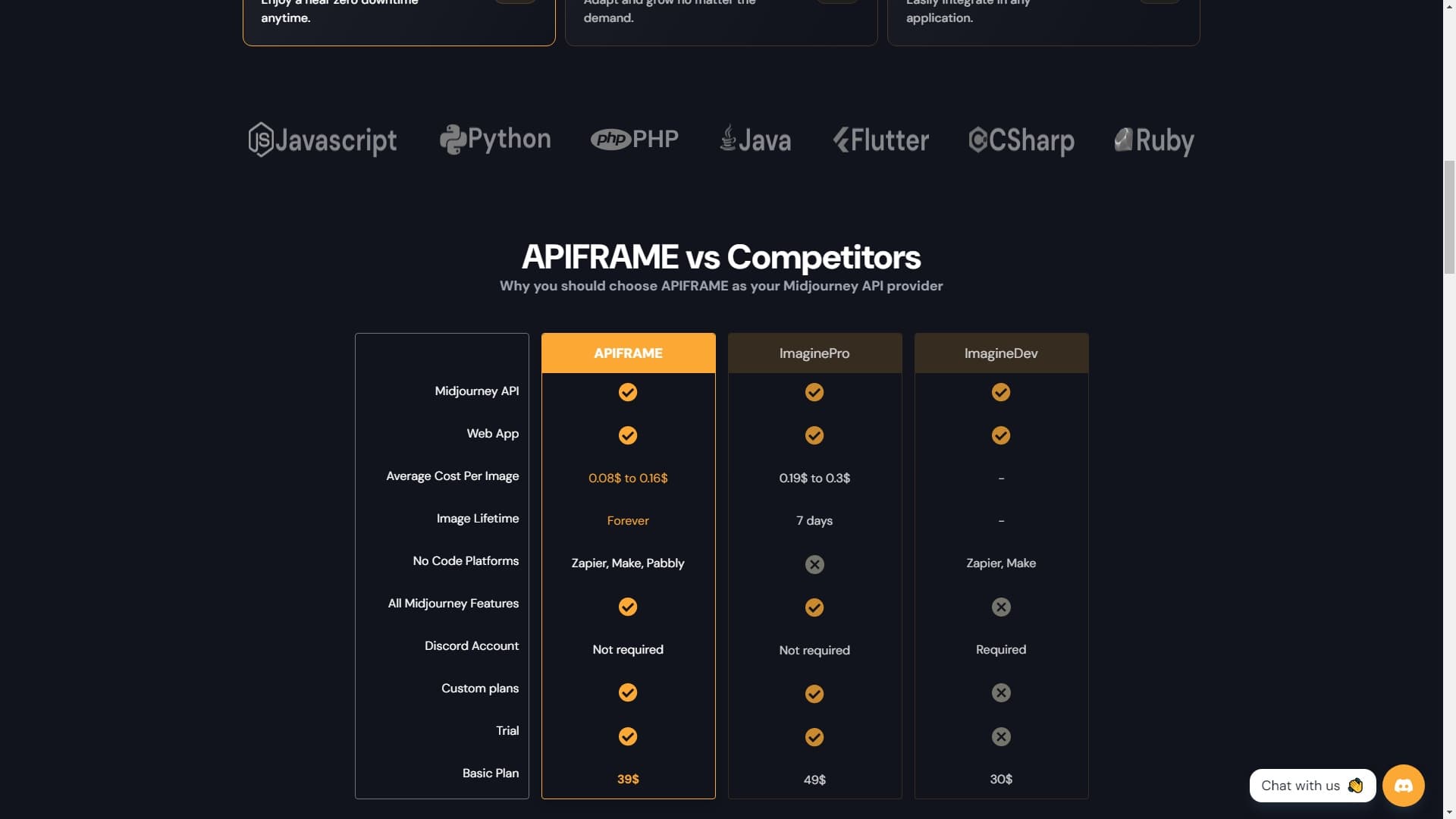Image resolution: width=1456 pixels, height=819 pixels.
Task: Click APIFRAME Midjourney API checkmark
Action: pyautogui.click(x=628, y=392)
